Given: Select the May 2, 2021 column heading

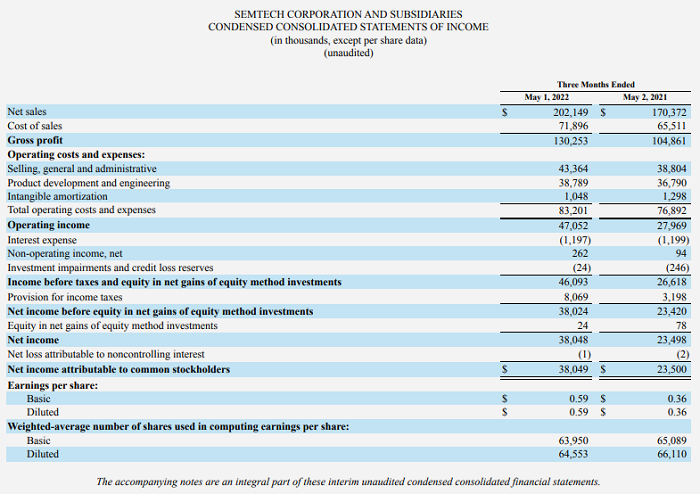Looking at the screenshot, I should coord(644,97).
